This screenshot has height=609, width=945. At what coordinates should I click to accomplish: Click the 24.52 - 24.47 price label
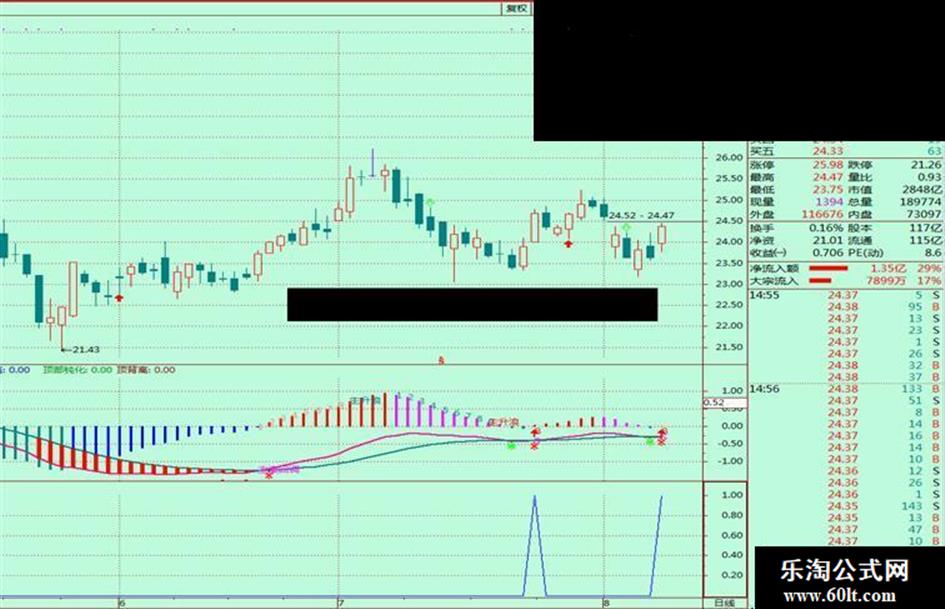pos(641,215)
